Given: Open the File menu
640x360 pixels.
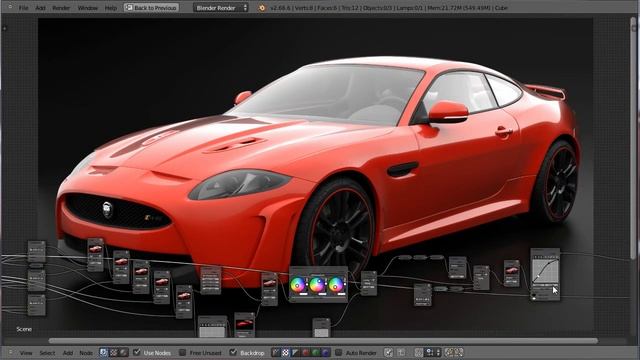Looking at the screenshot, I should tap(23, 8).
